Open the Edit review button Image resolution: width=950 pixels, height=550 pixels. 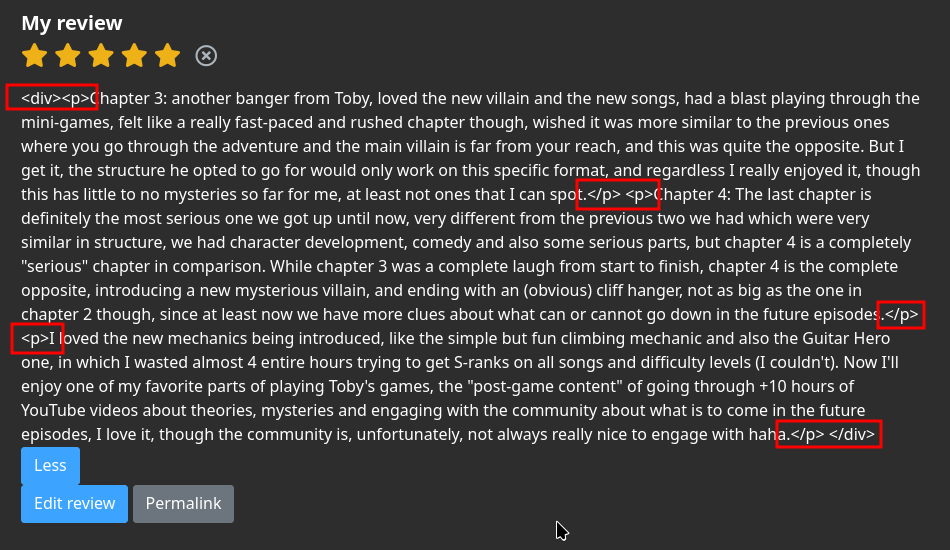click(x=75, y=503)
